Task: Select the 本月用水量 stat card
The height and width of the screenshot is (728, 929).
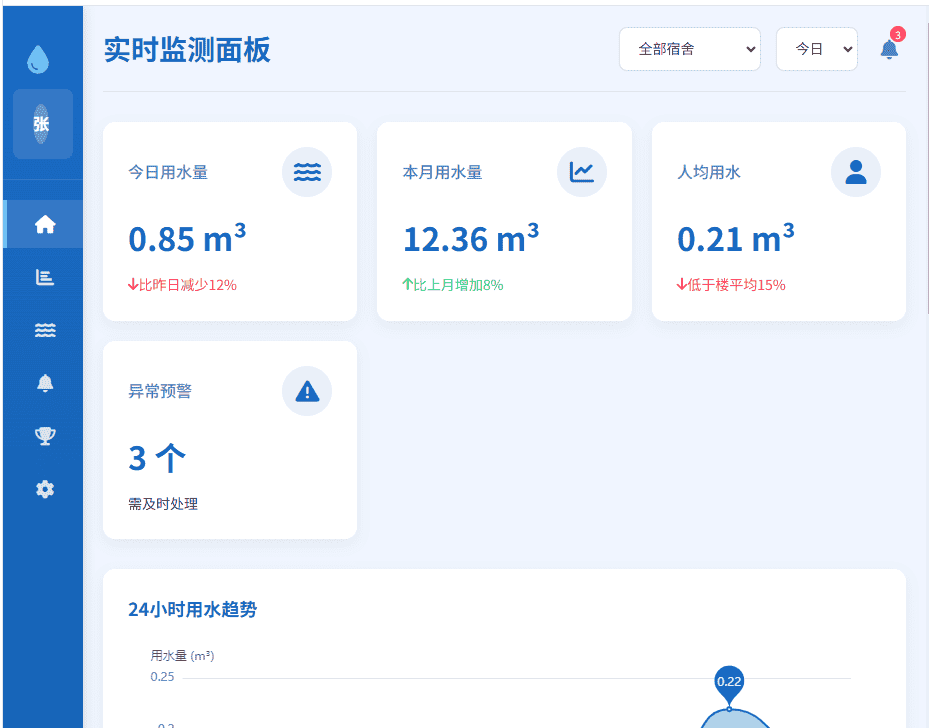Action: click(504, 220)
